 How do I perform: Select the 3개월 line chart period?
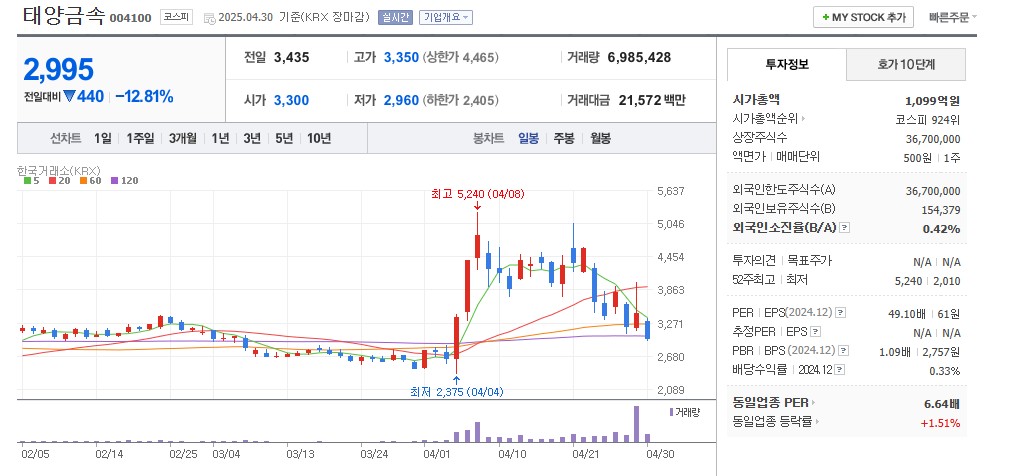[183, 138]
